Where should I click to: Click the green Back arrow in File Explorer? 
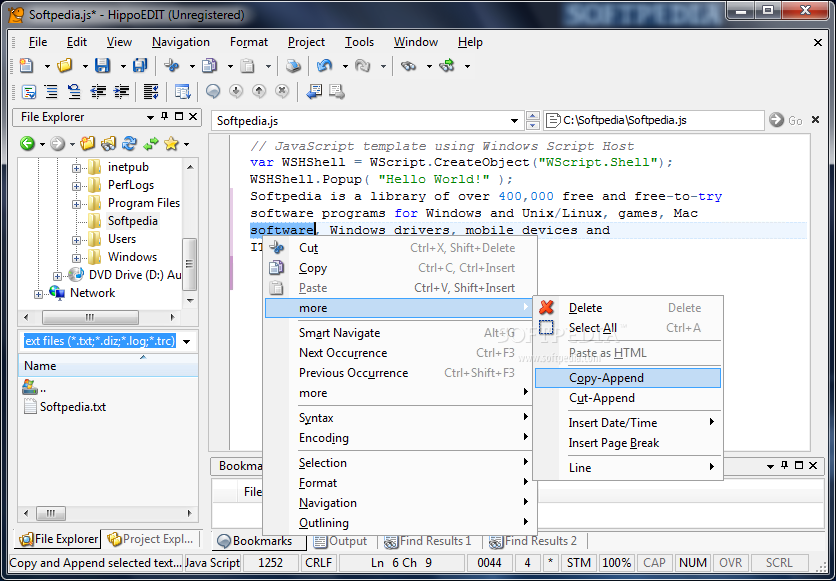point(27,143)
